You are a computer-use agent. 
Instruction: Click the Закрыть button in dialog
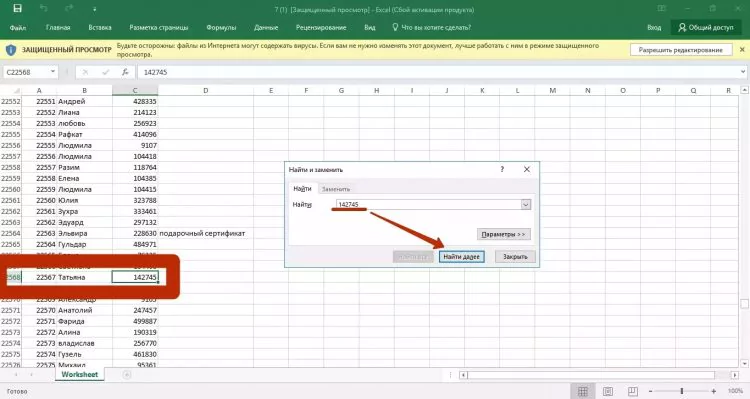(x=515, y=257)
